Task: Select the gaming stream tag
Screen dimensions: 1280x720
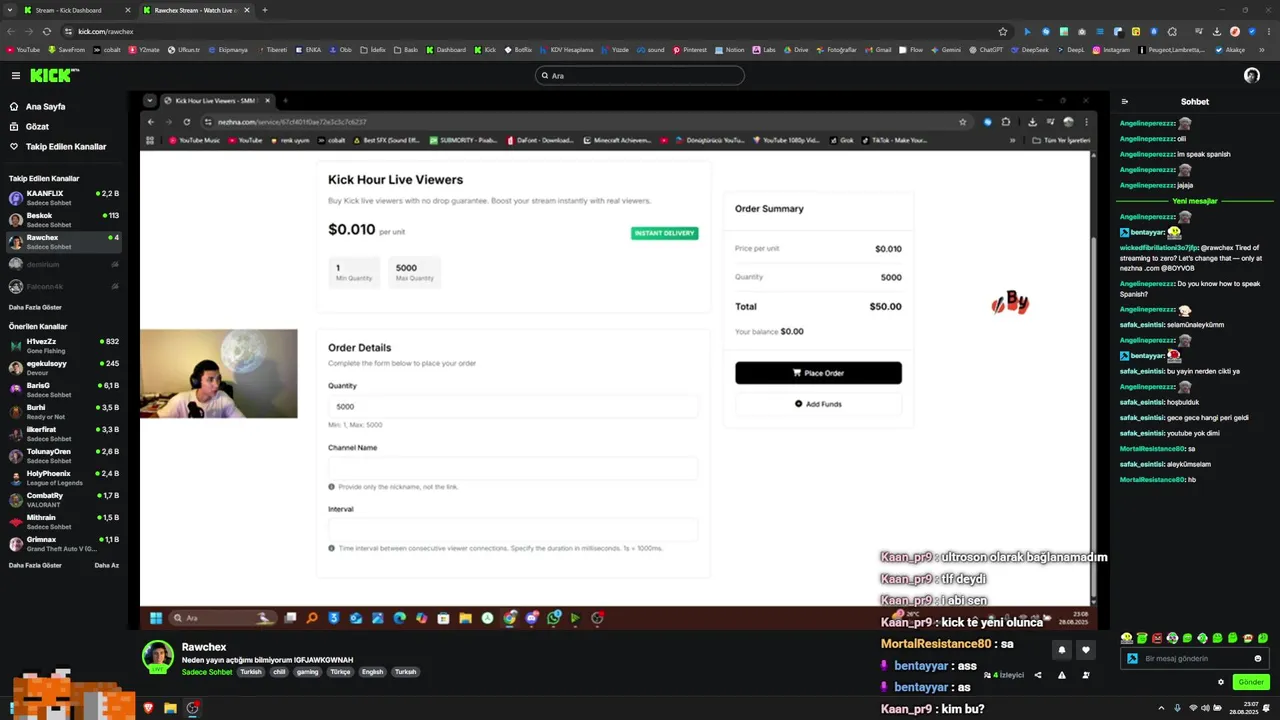Action: coord(307,672)
